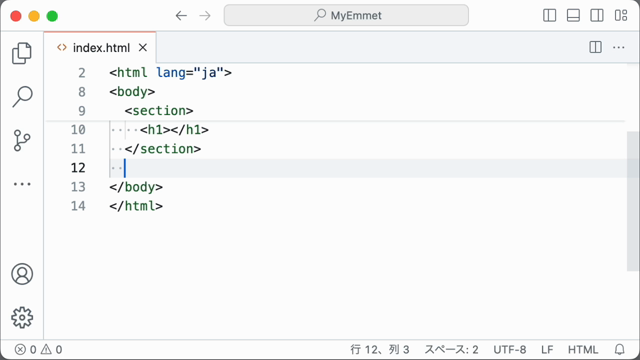Open the Explorer view in activity bar
This screenshot has width=640, height=360.
(x=22, y=53)
